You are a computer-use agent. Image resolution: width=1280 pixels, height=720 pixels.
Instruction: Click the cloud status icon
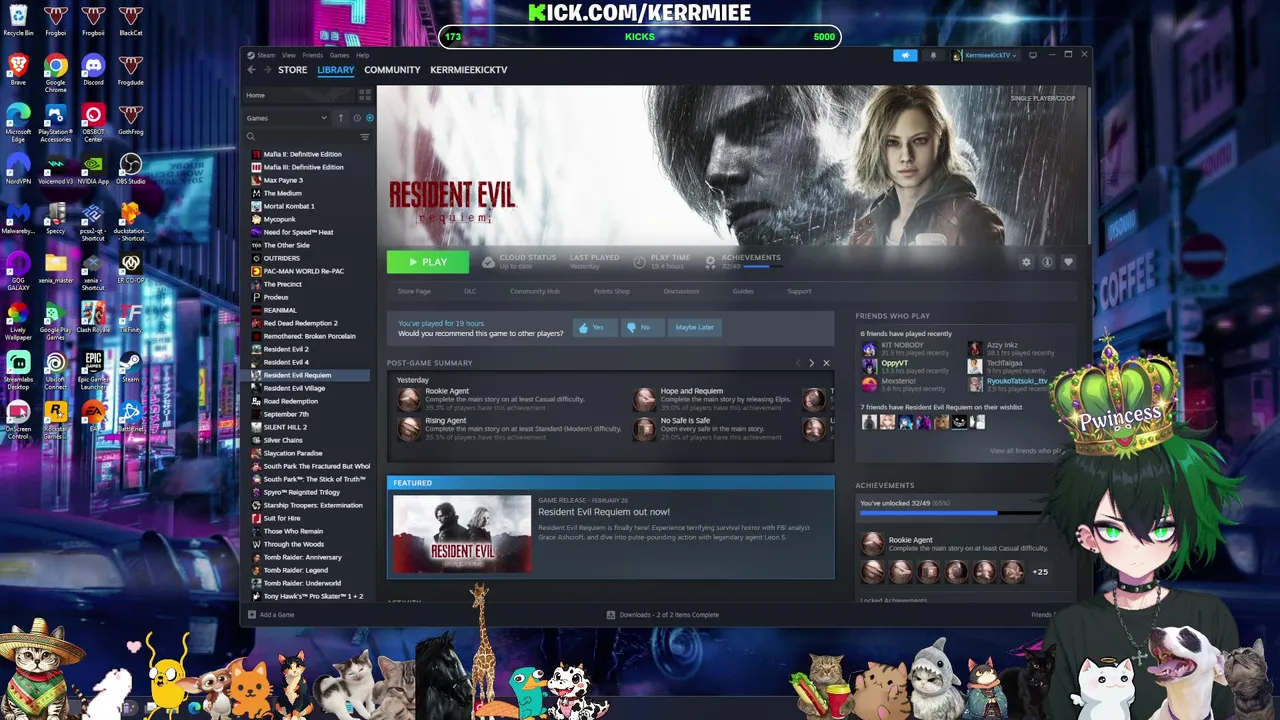click(x=488, y=262)
